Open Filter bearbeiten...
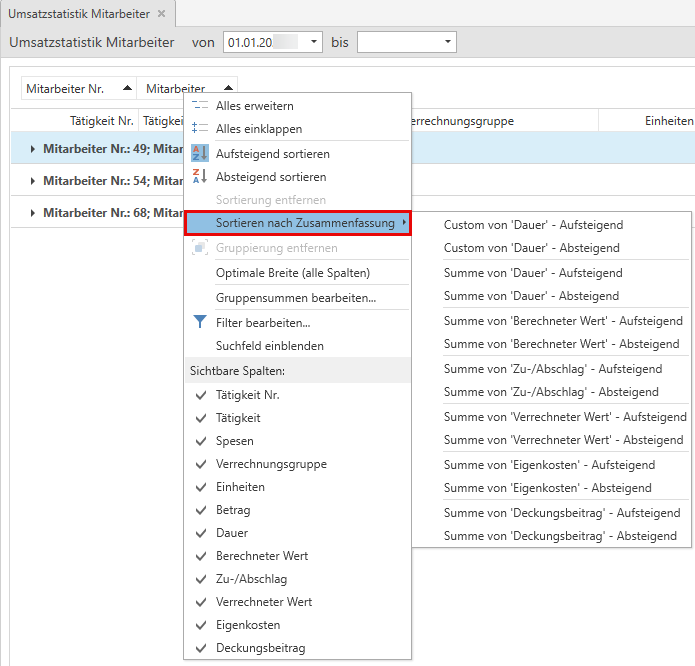The height and width of the screenshot is (666, 695). tap(297, 323)
